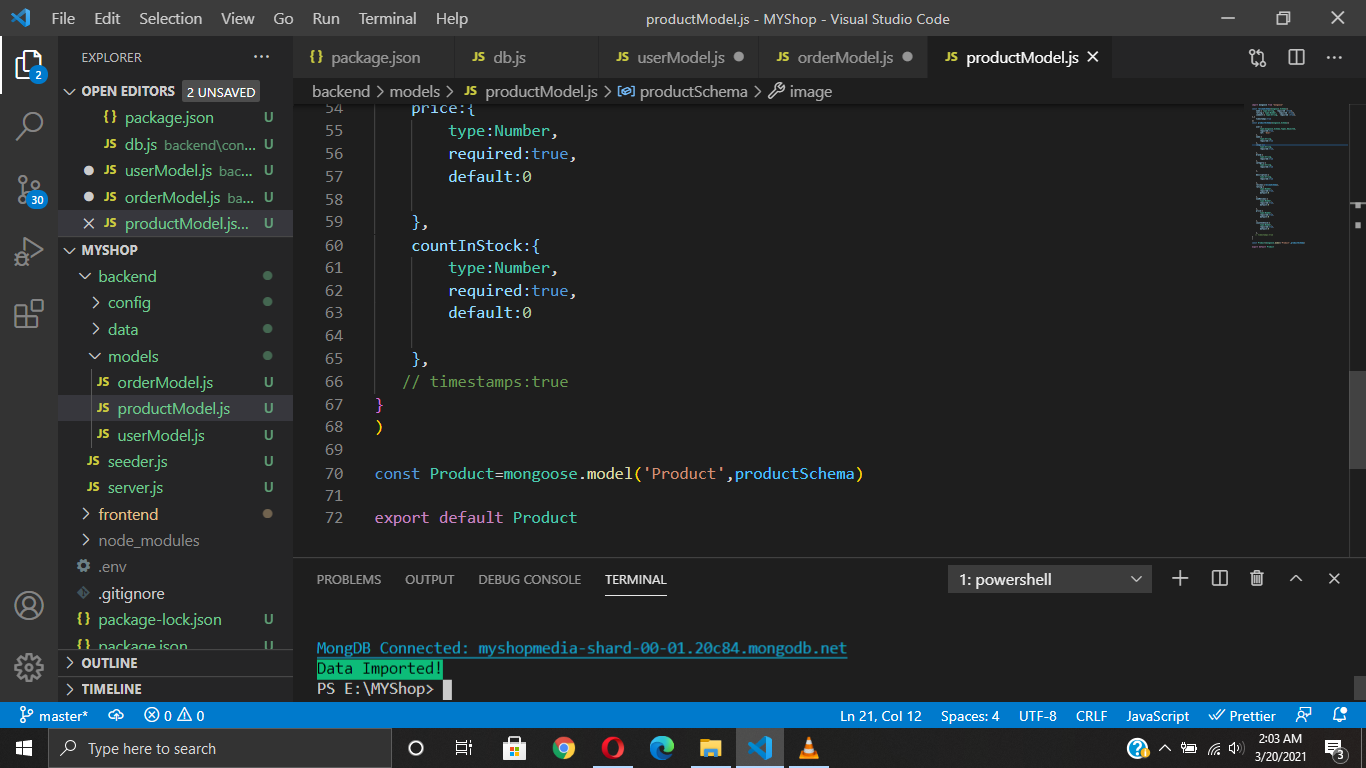Switch to the PROBLEMS tab

click(348, 579)
